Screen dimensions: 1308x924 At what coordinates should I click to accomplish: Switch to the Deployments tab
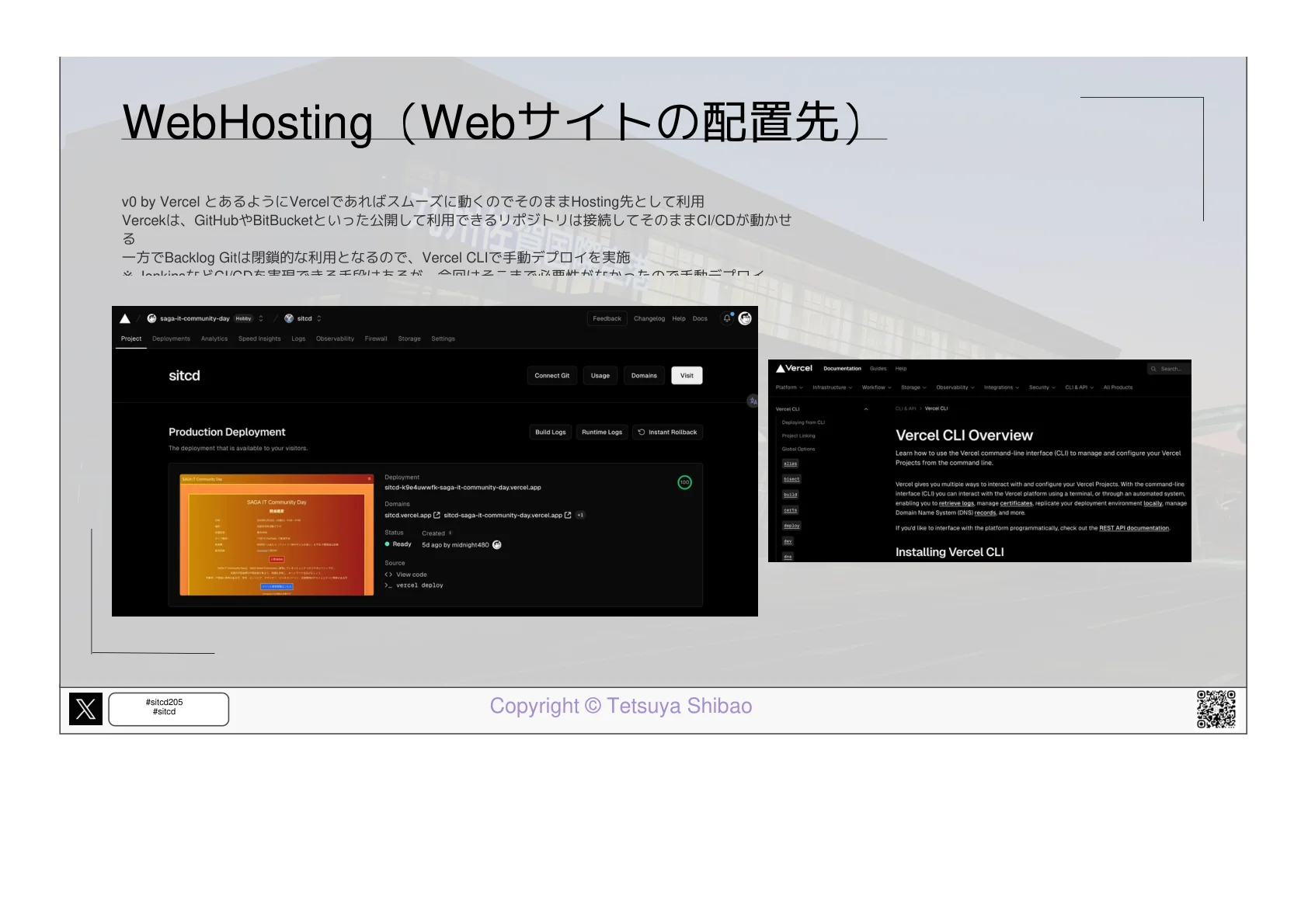point(171,339)
